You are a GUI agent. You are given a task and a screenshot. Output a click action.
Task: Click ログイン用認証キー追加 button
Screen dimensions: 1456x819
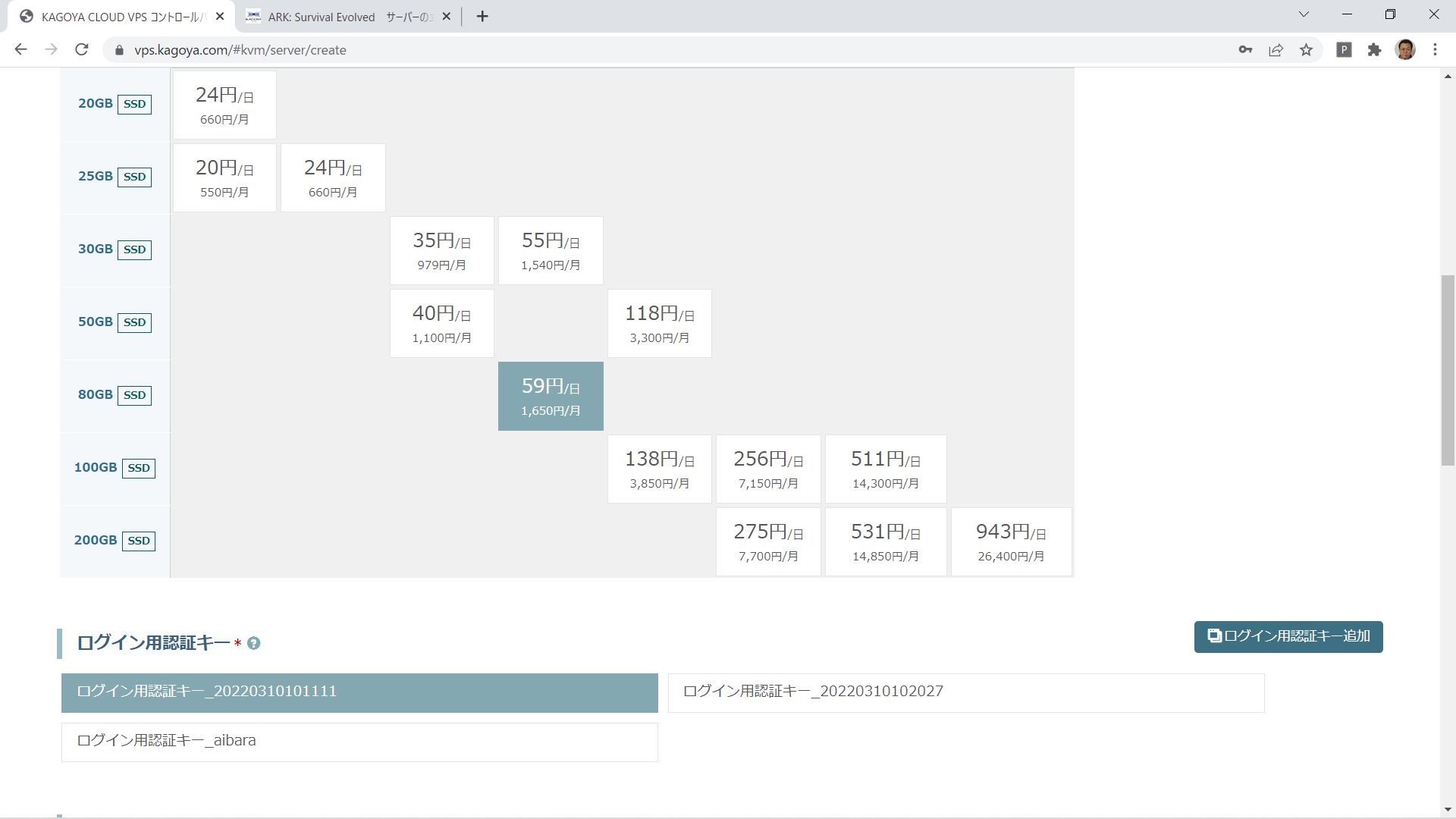coord(1288,637)
